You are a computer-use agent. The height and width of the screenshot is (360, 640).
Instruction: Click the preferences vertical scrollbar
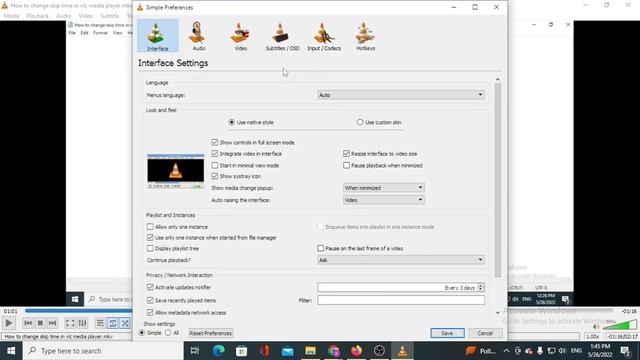click(x=498, y=180)
